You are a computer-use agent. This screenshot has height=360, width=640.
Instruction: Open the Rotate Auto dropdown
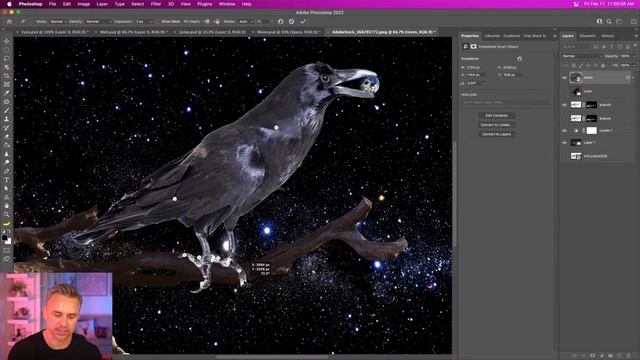[x=245, y=22]
